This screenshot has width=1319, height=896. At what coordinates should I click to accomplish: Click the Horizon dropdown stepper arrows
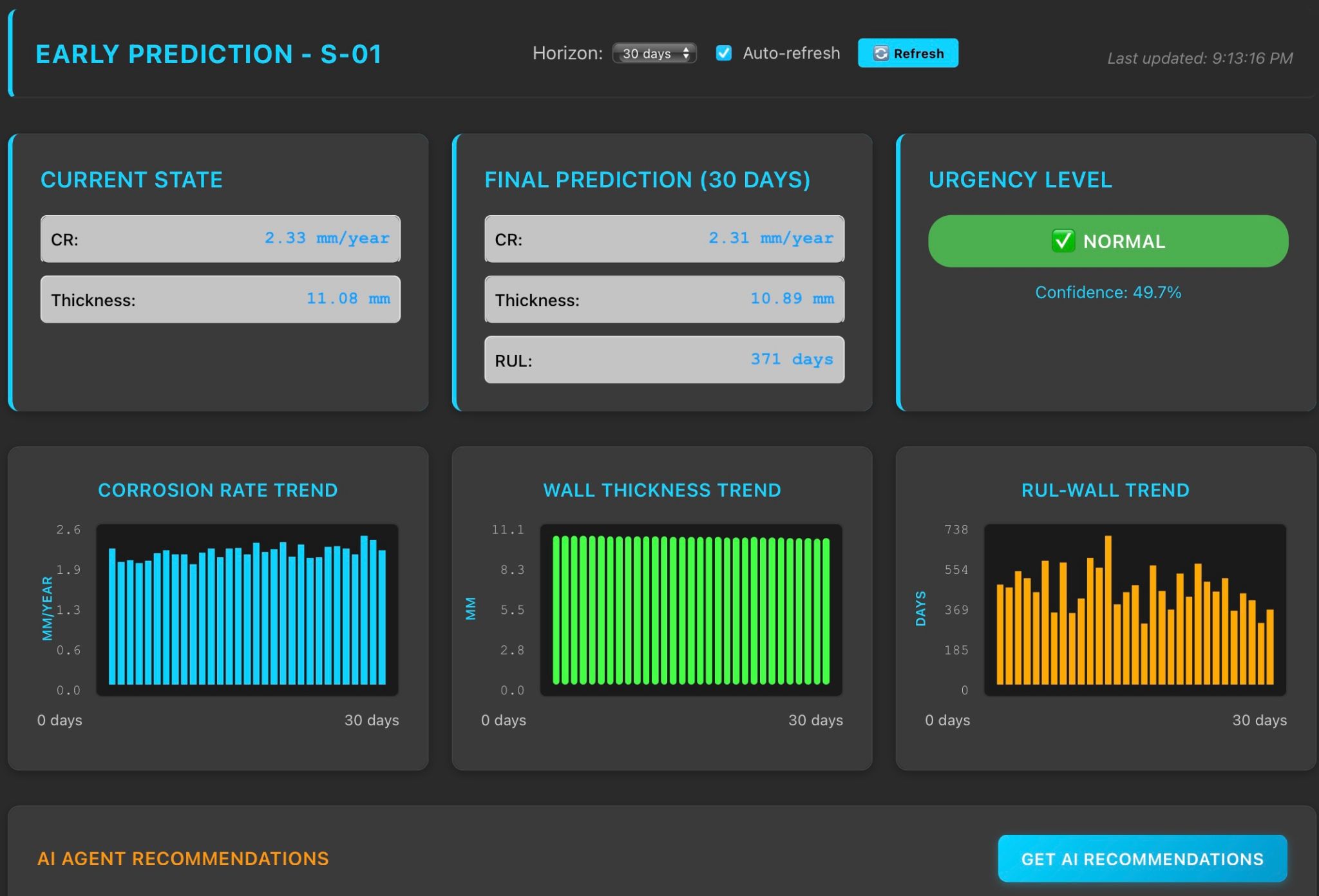(x=687, y=53)
